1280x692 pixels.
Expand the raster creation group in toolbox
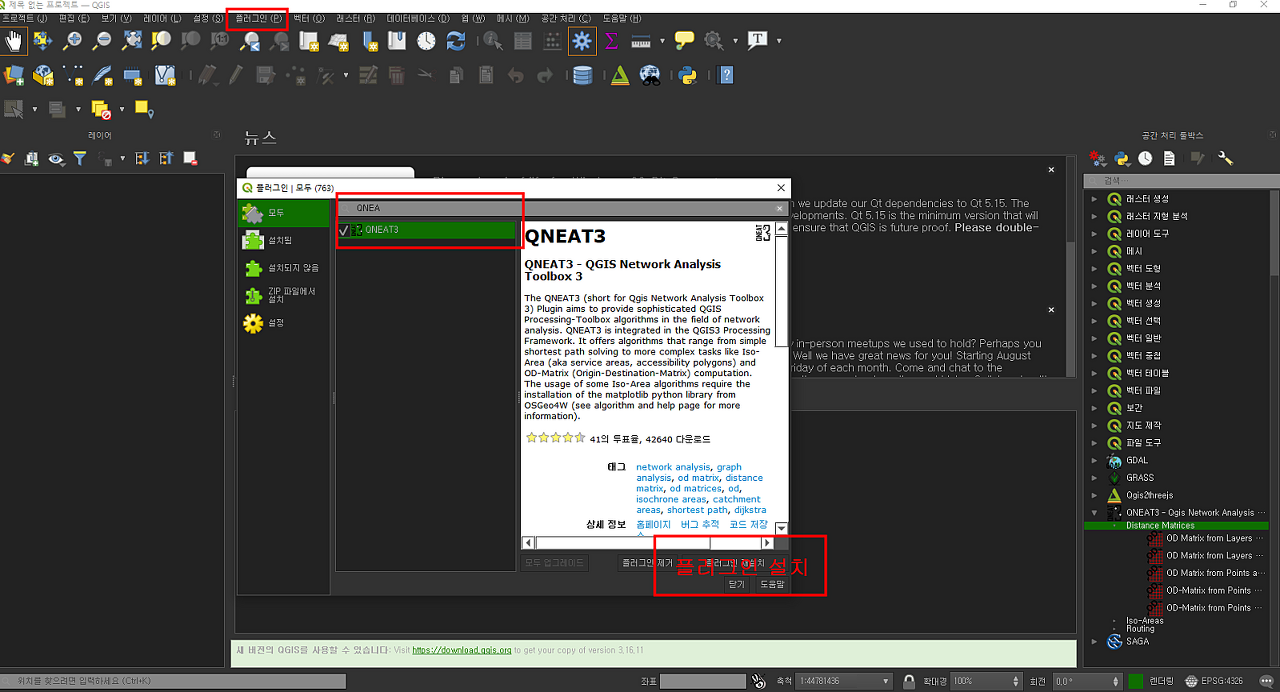(1094, 198)
